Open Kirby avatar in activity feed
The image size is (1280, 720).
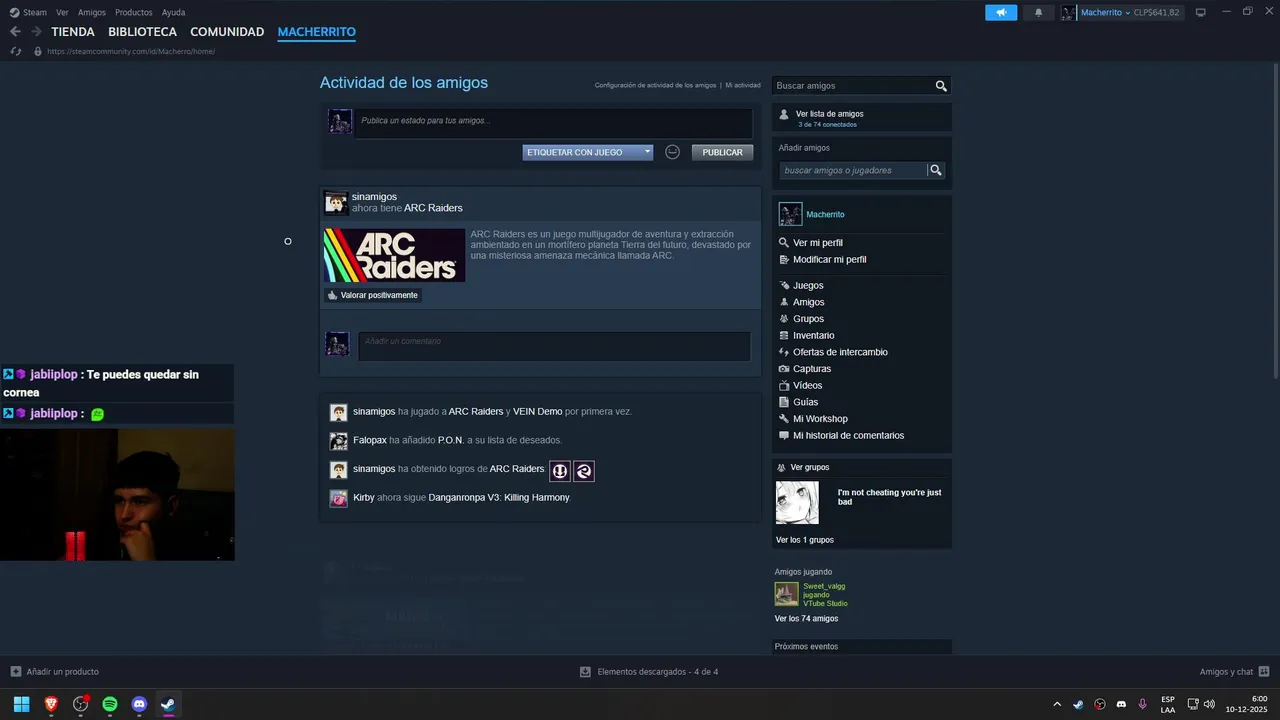pyautogui.click(x=339, y=498)
